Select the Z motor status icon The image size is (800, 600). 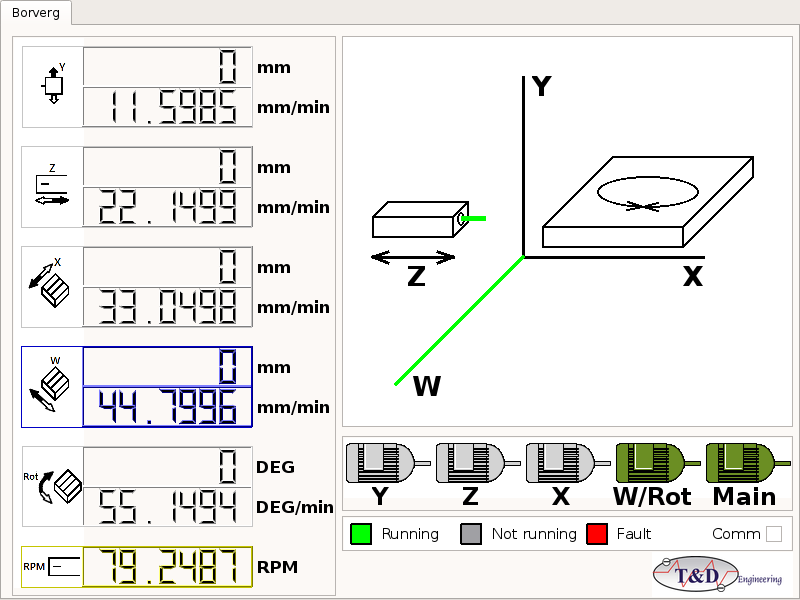474,464
